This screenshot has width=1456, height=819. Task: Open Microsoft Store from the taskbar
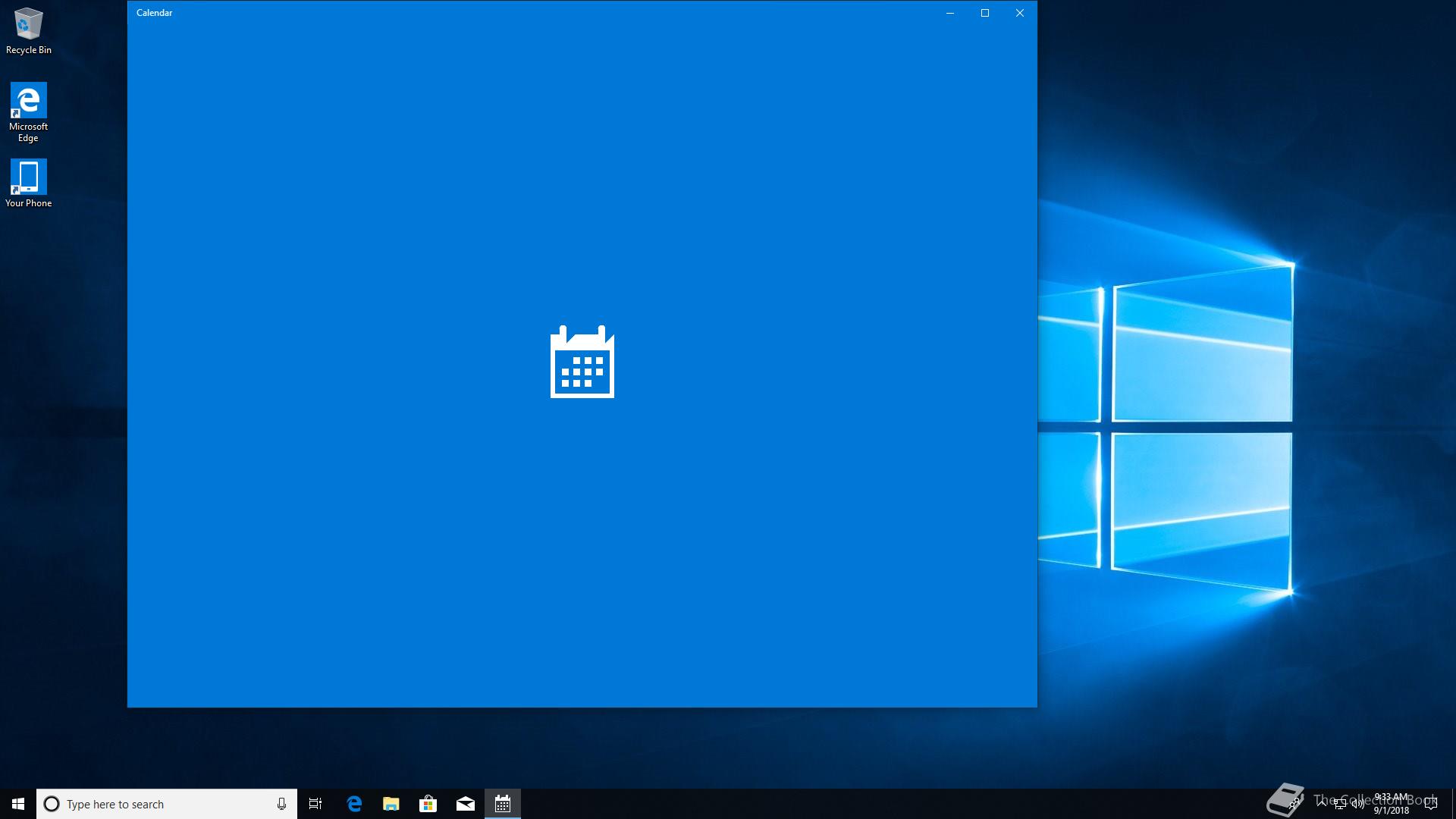(428, 804)
